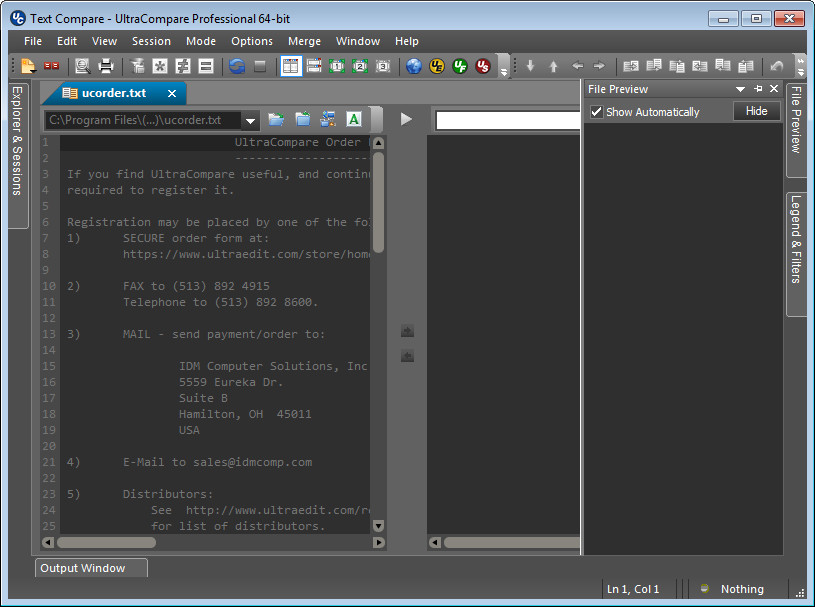Toggle show matching lines equals icon
This screenshot has height=607, width=815.
tap(206, 66)
